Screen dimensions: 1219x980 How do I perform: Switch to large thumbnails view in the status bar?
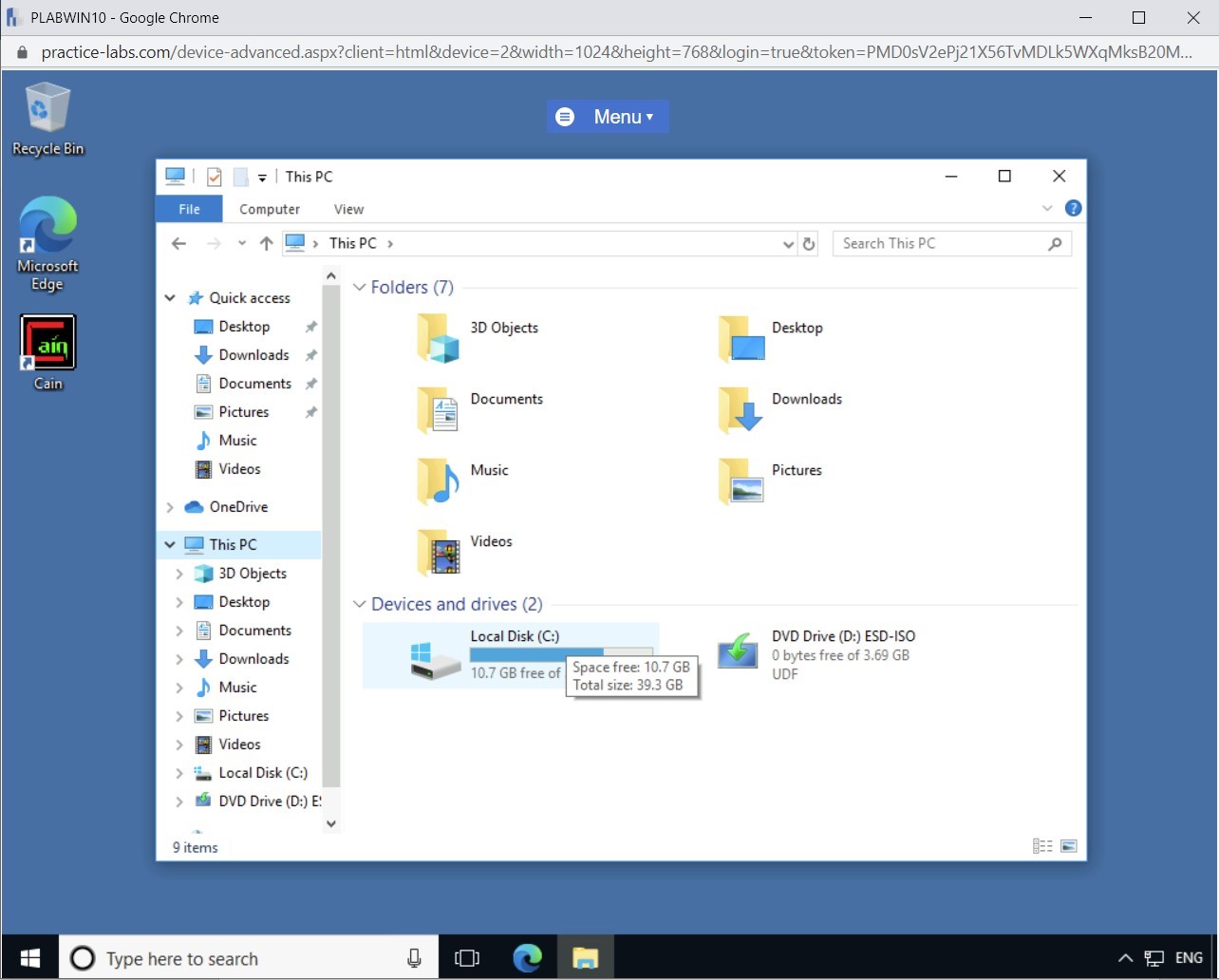tap(1069, 845)
